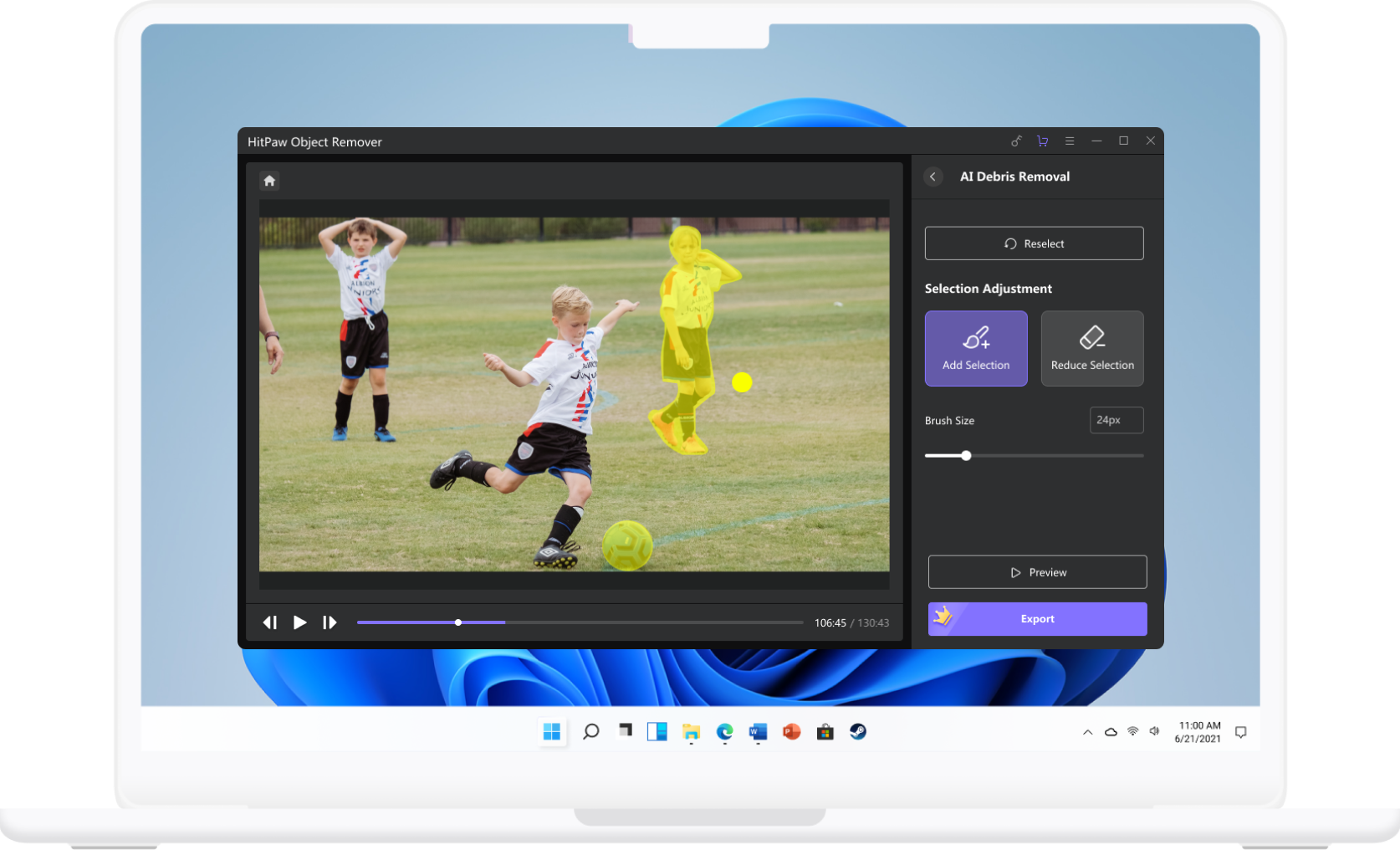Click the back arrow next to AI Debris Removal
This screenshot has width=1400, height=850.
tap(932, 177)
